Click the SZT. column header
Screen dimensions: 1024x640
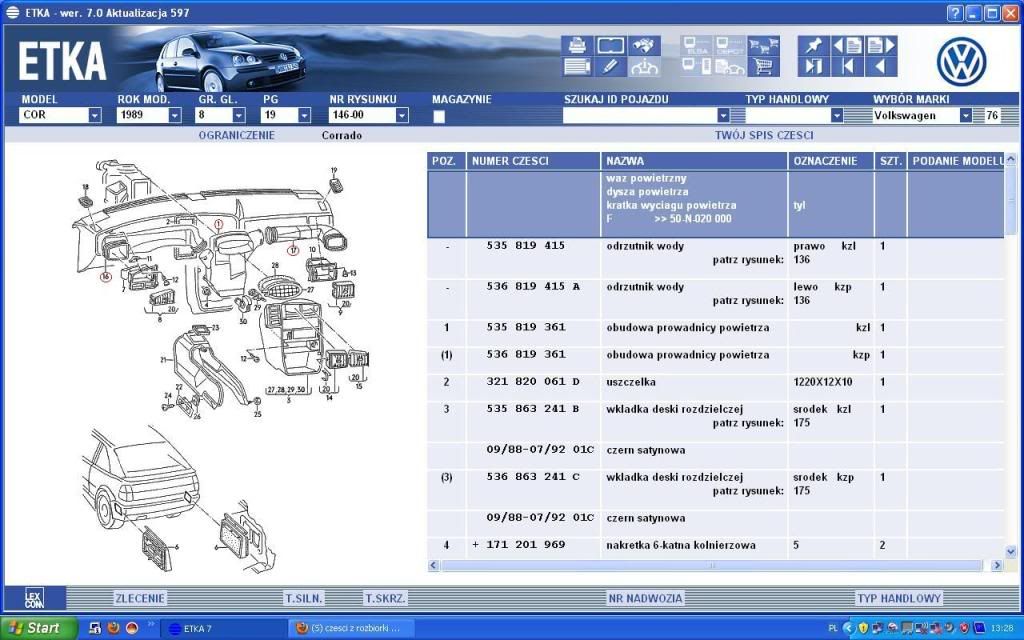891,161
